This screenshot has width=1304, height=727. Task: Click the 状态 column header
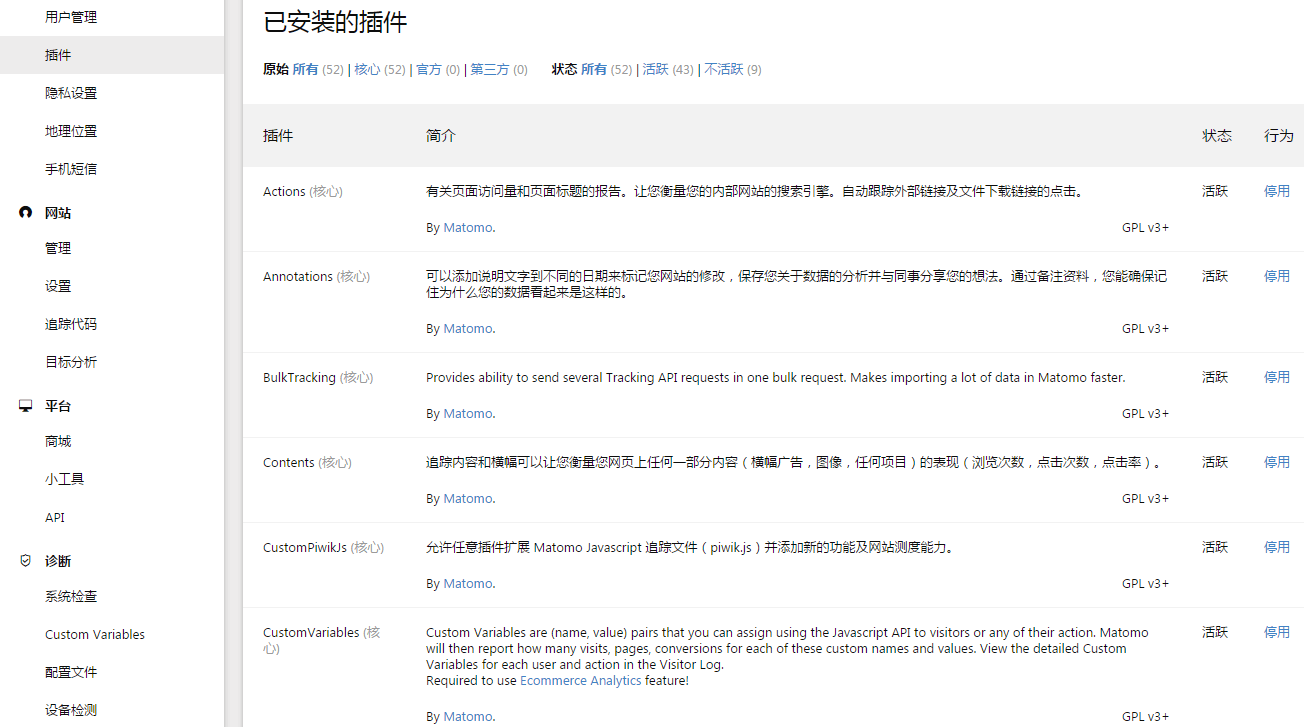1217,135
